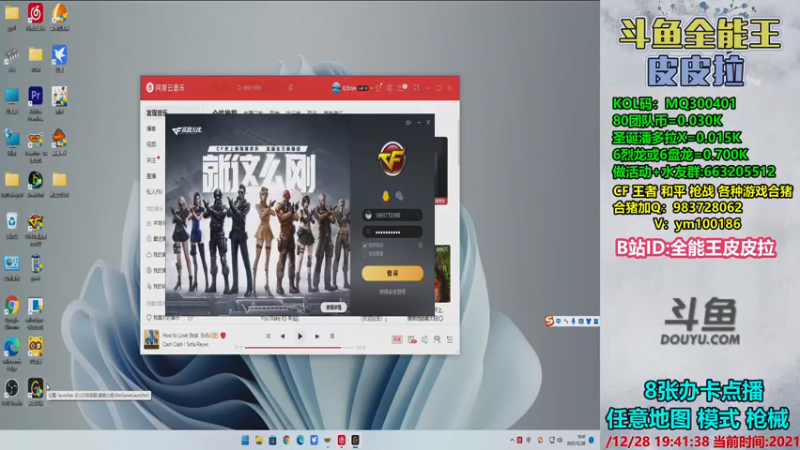Select 私人FM in NetEase sidebar

[154, 192]
